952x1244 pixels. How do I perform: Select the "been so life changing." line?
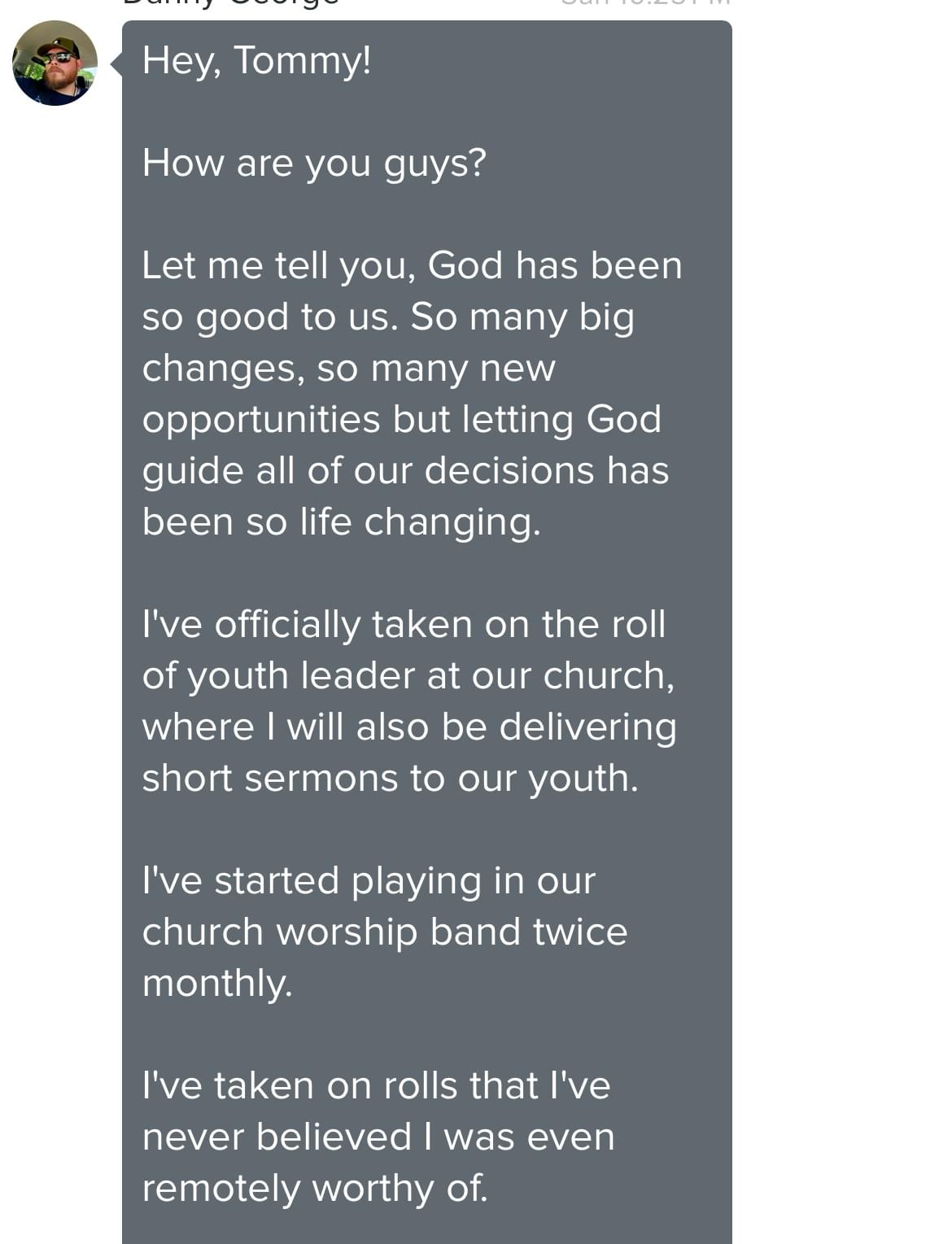[341, 522]
